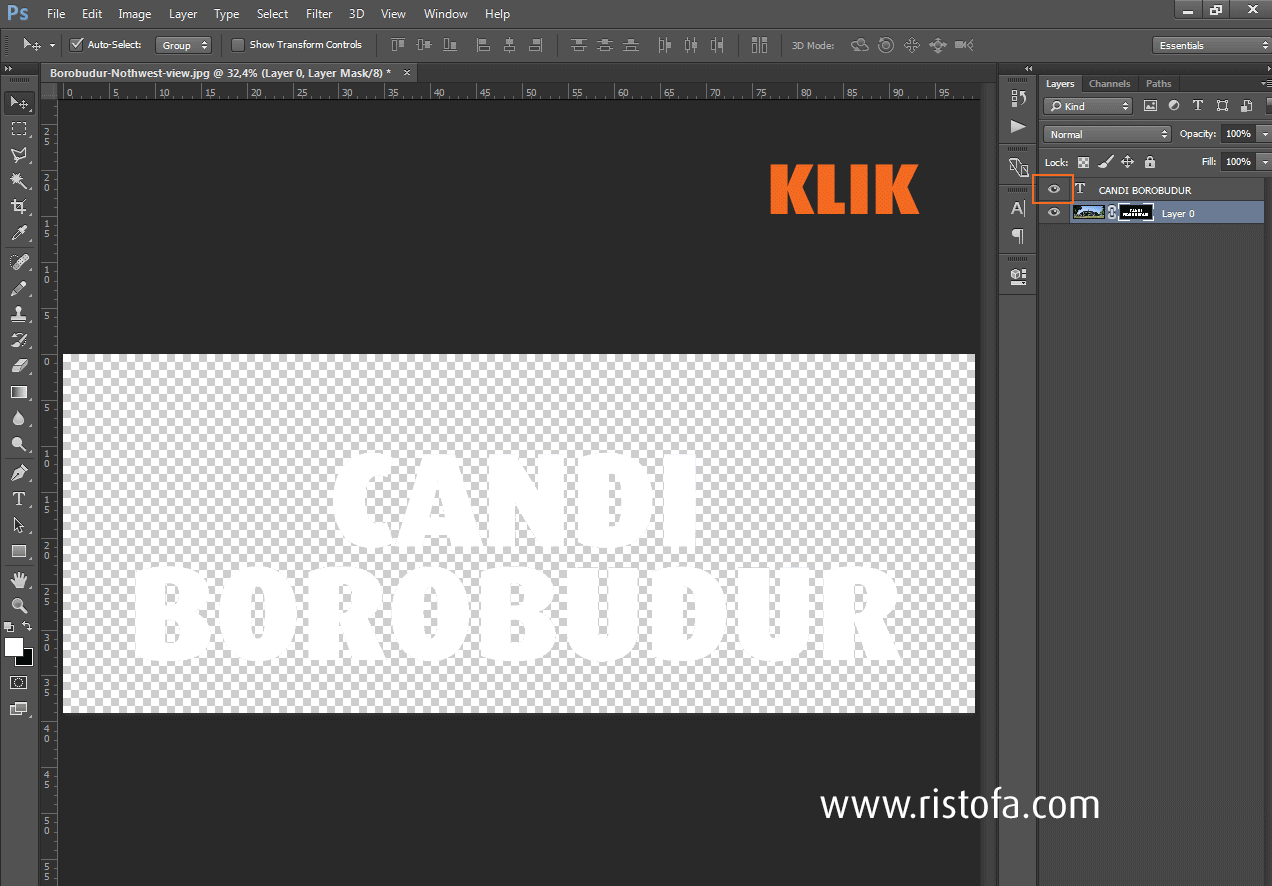Select the Hand tool

click(18, 578)
